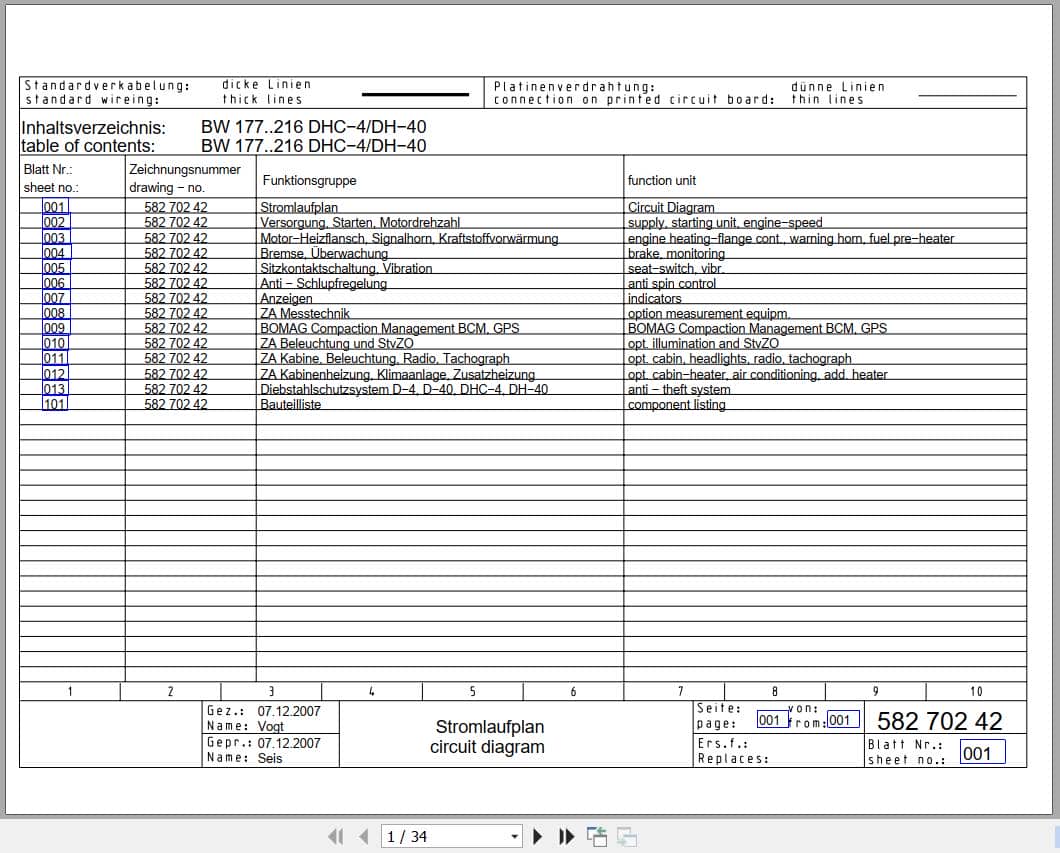Click the go-to-next-view icon

click(627, 837)
